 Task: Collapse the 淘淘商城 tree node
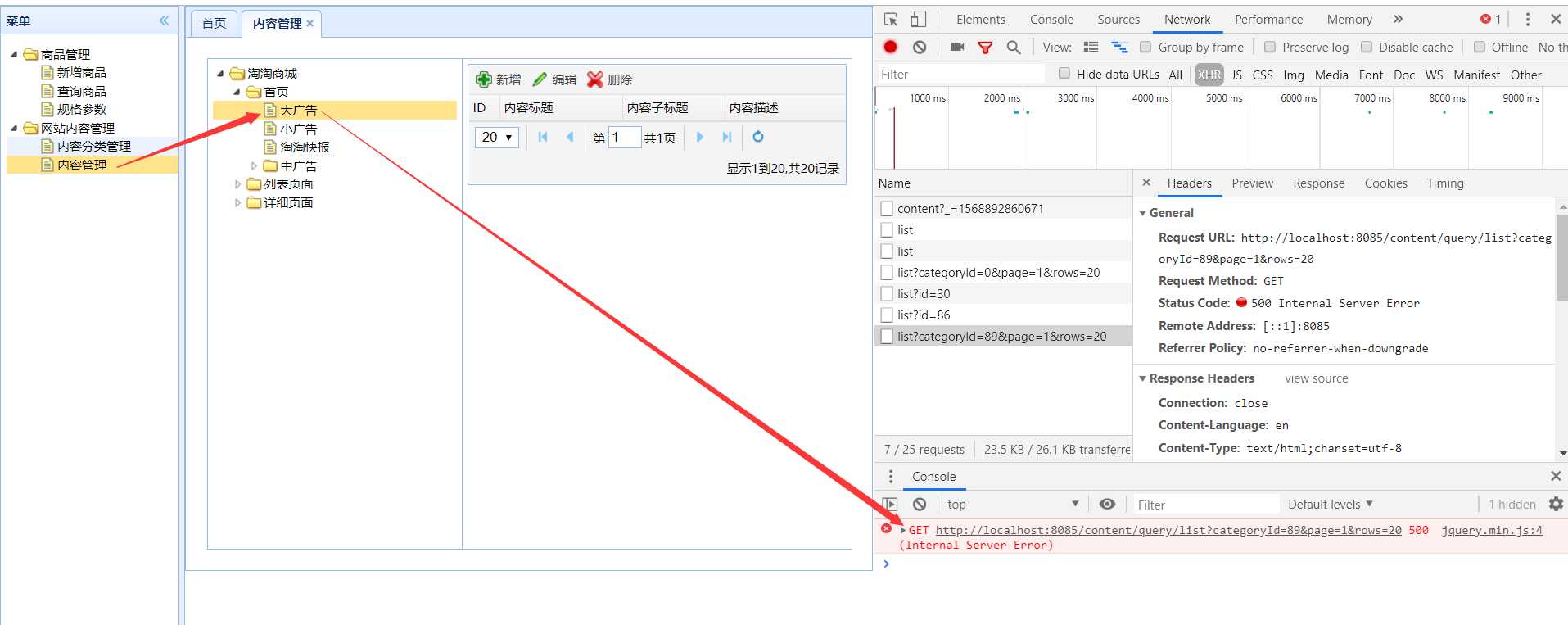(x=220, y=74)
